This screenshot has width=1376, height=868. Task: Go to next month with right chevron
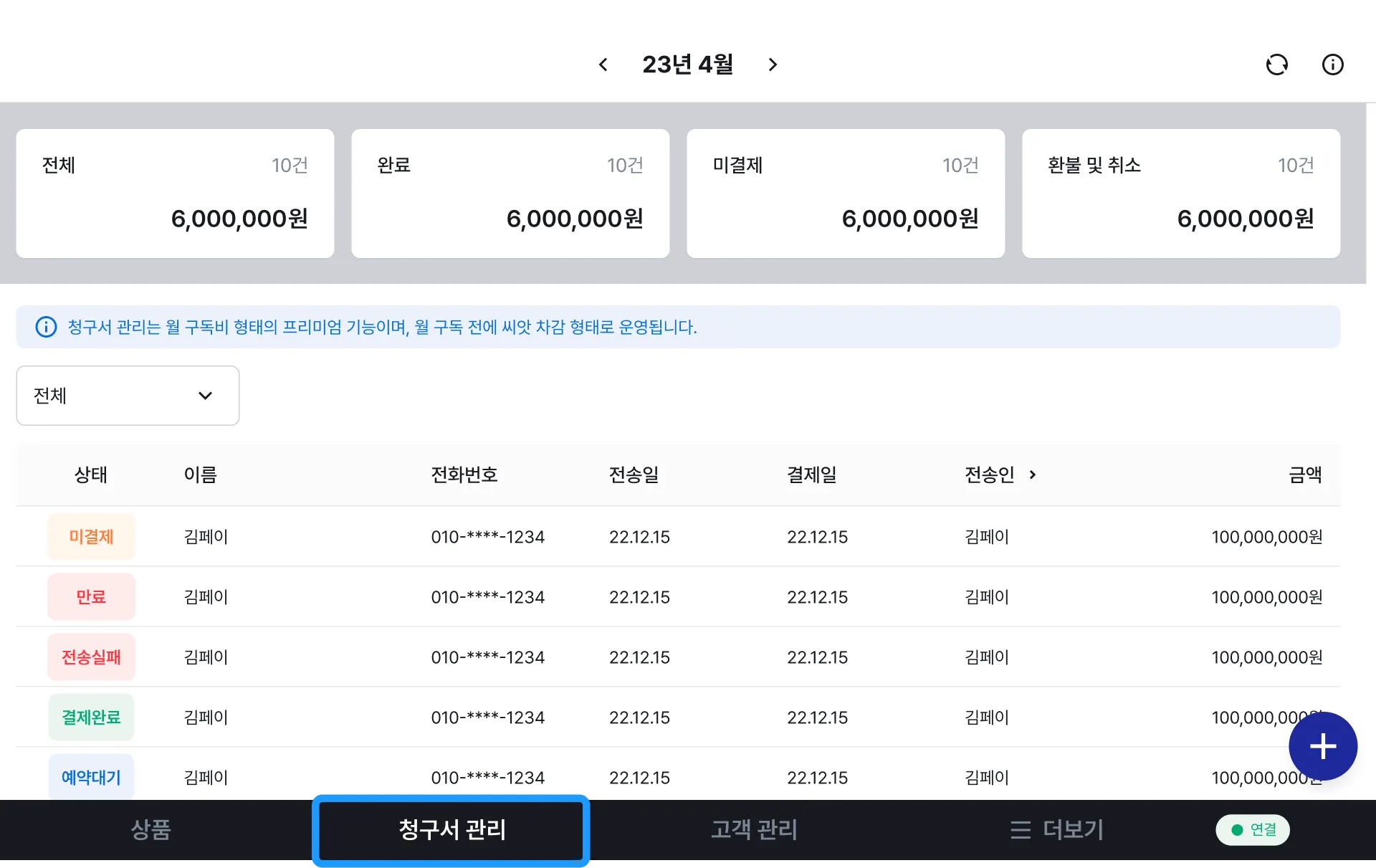[x=772, y=65]
